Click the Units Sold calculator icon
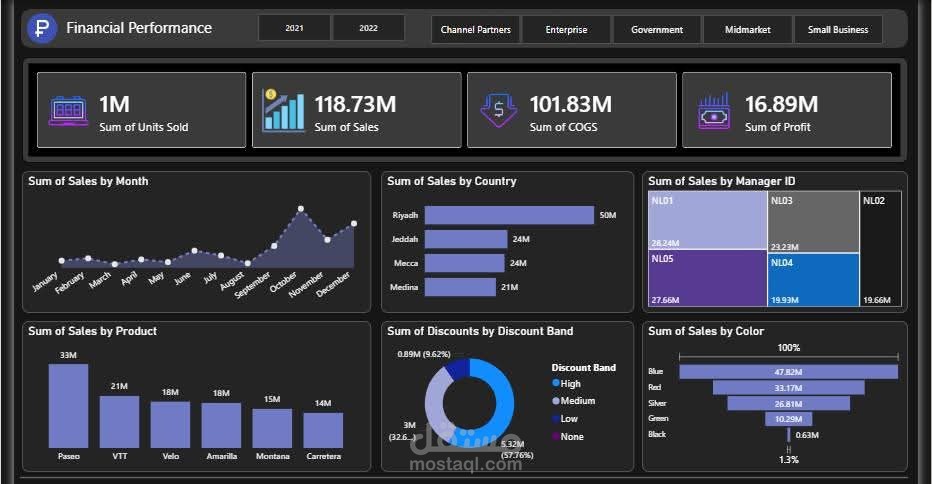The height and width of the screenshot is (484, 932). 68,111
